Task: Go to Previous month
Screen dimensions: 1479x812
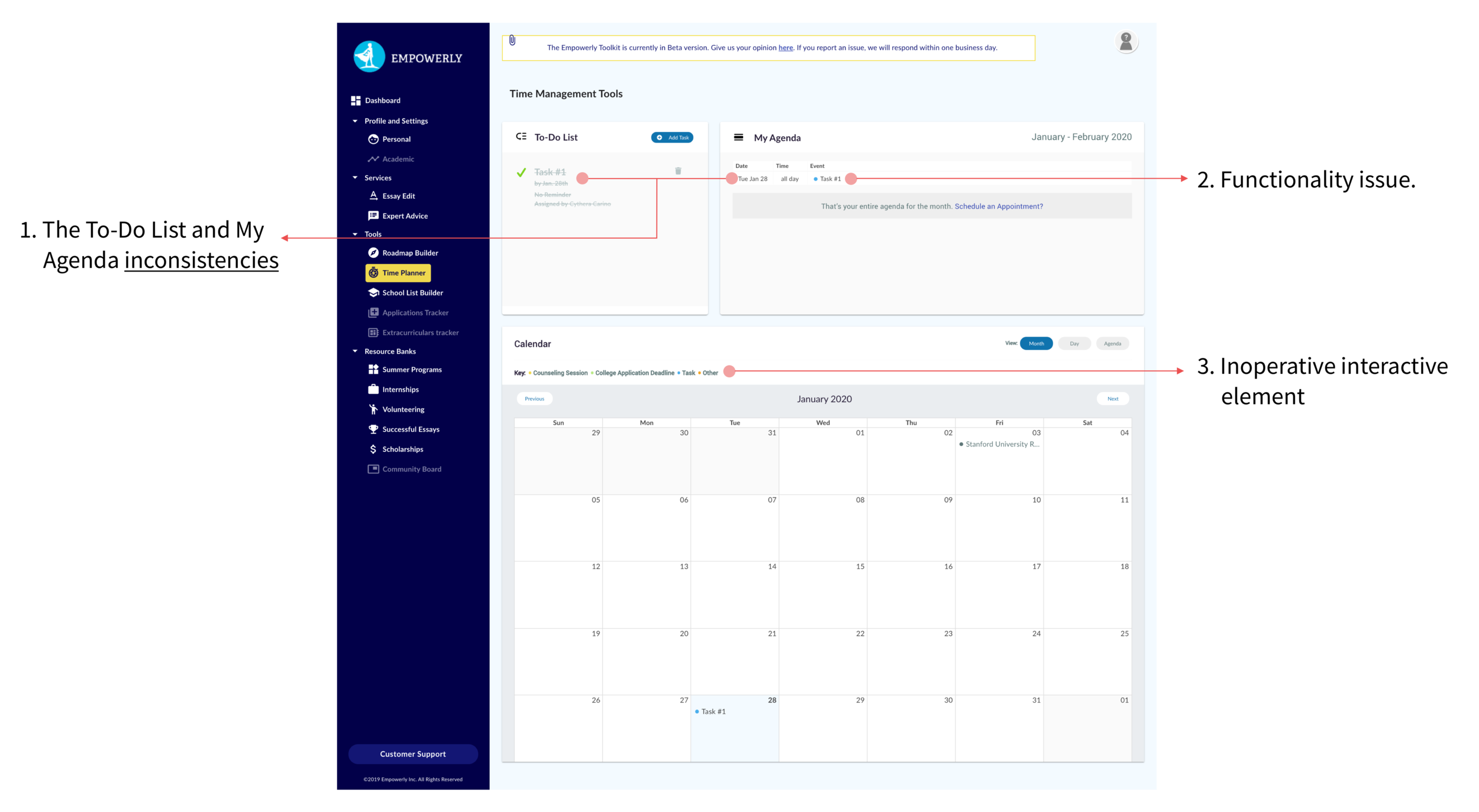Action: [x=534, y=399]
